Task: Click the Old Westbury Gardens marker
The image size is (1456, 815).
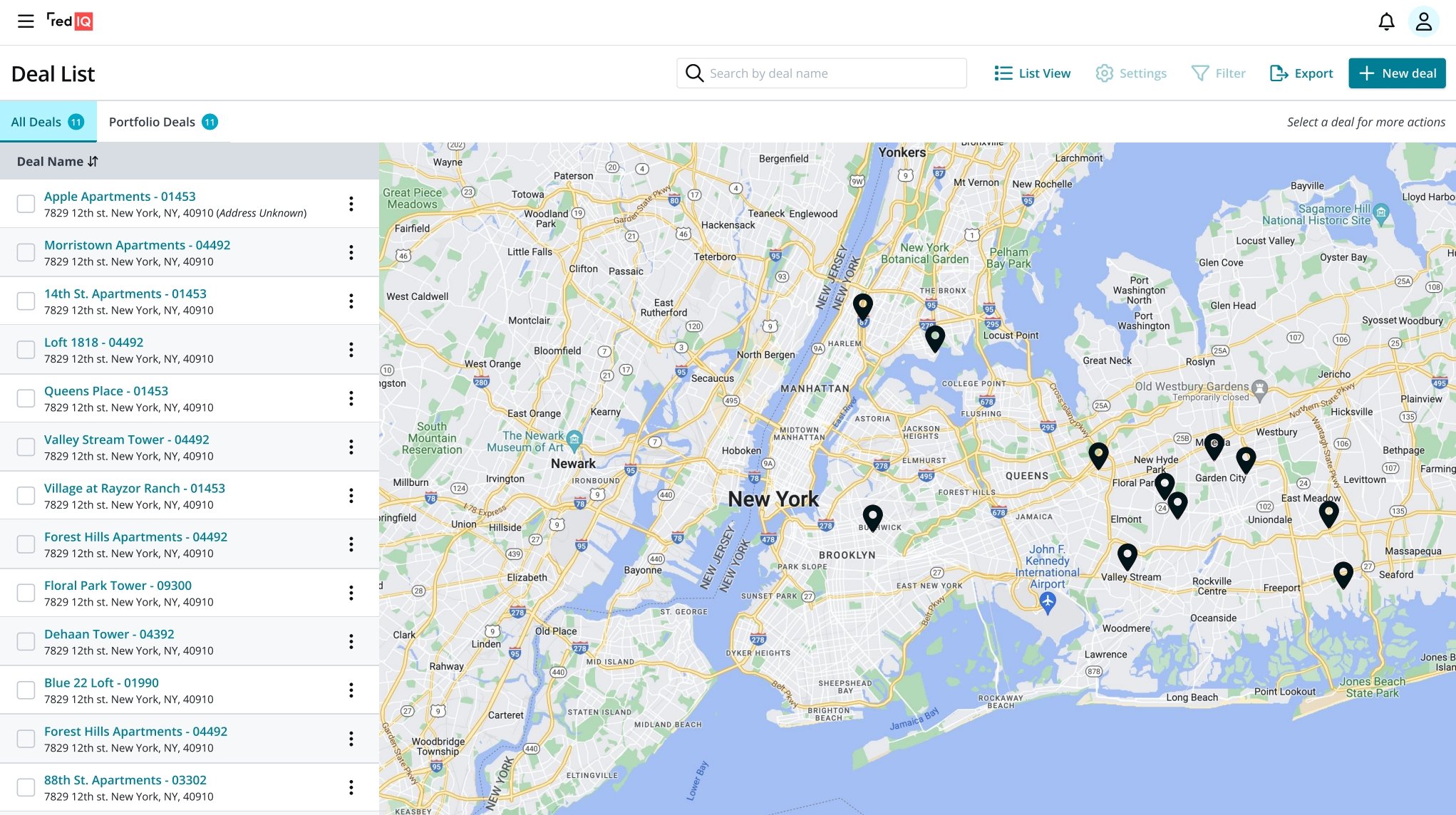Action: tap(1260, 389)
